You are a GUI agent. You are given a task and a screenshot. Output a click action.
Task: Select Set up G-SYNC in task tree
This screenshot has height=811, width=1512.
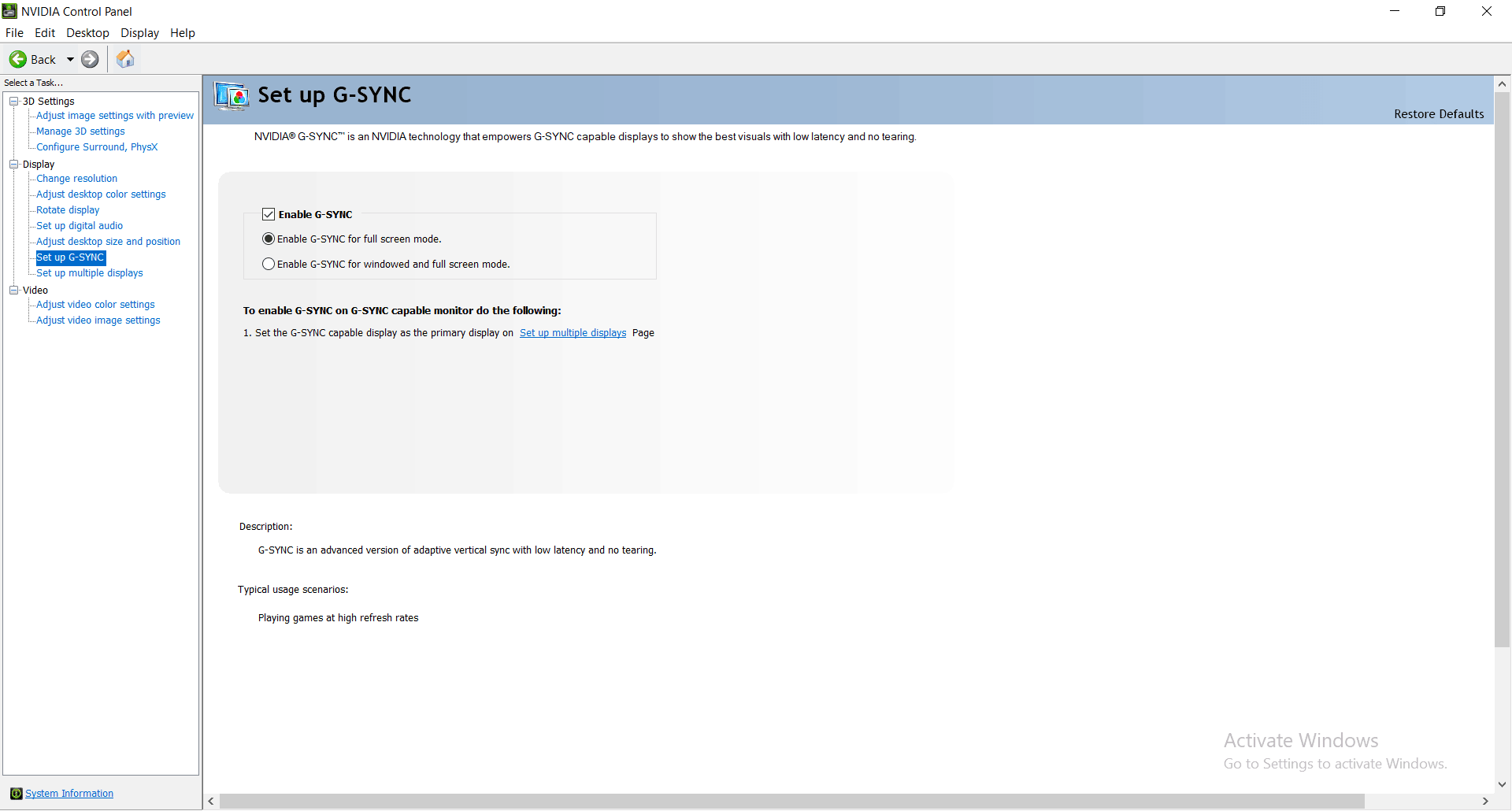coord(70,257)
